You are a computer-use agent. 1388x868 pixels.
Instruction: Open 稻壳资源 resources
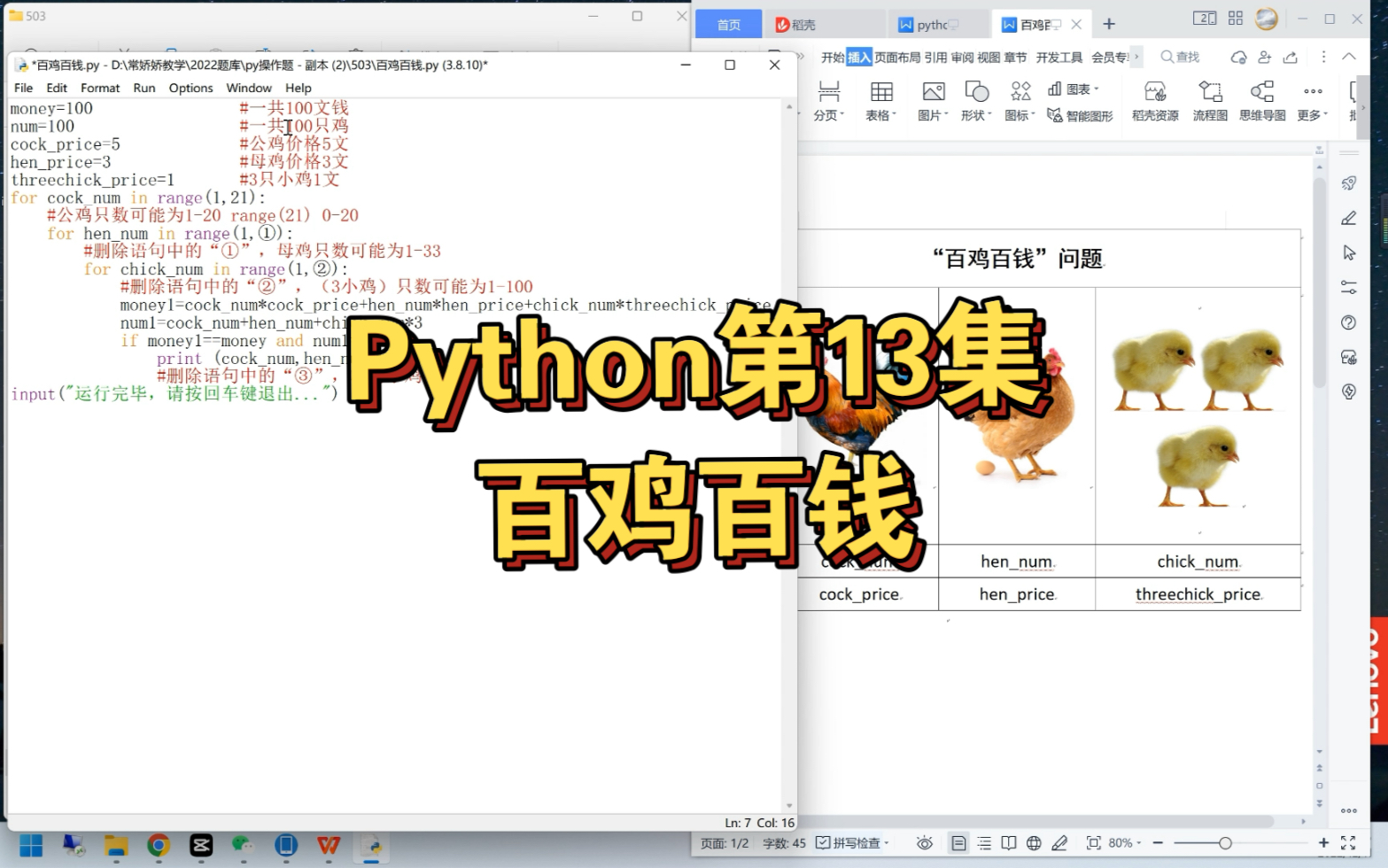click(1155, 100)
